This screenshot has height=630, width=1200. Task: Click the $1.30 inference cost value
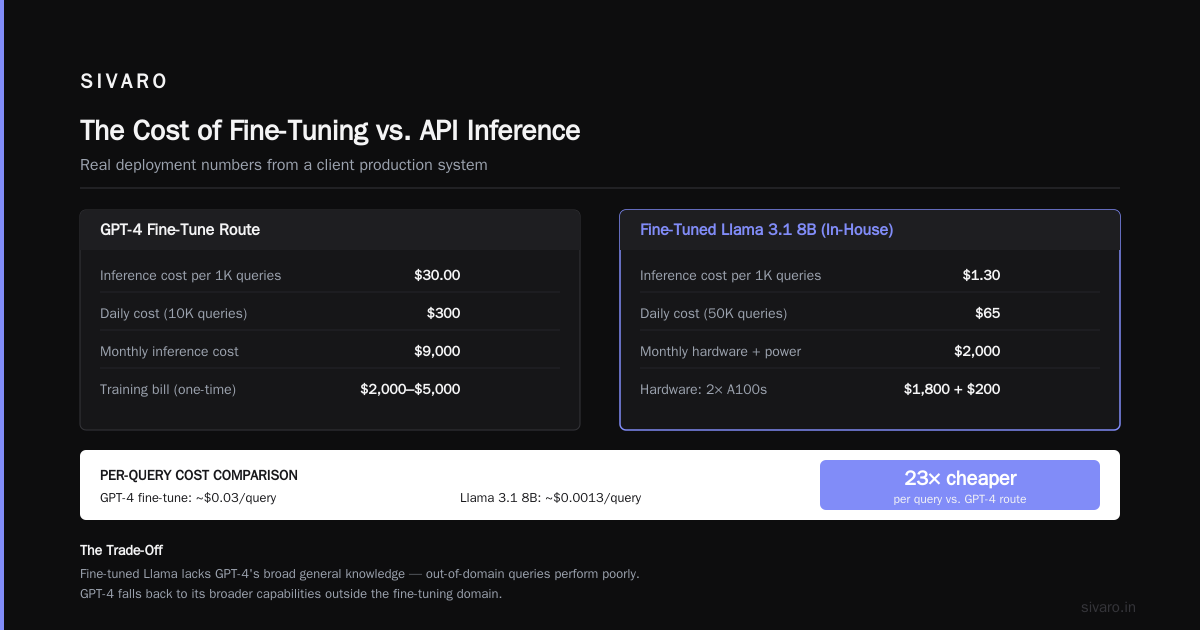click(x=981, y=275)
